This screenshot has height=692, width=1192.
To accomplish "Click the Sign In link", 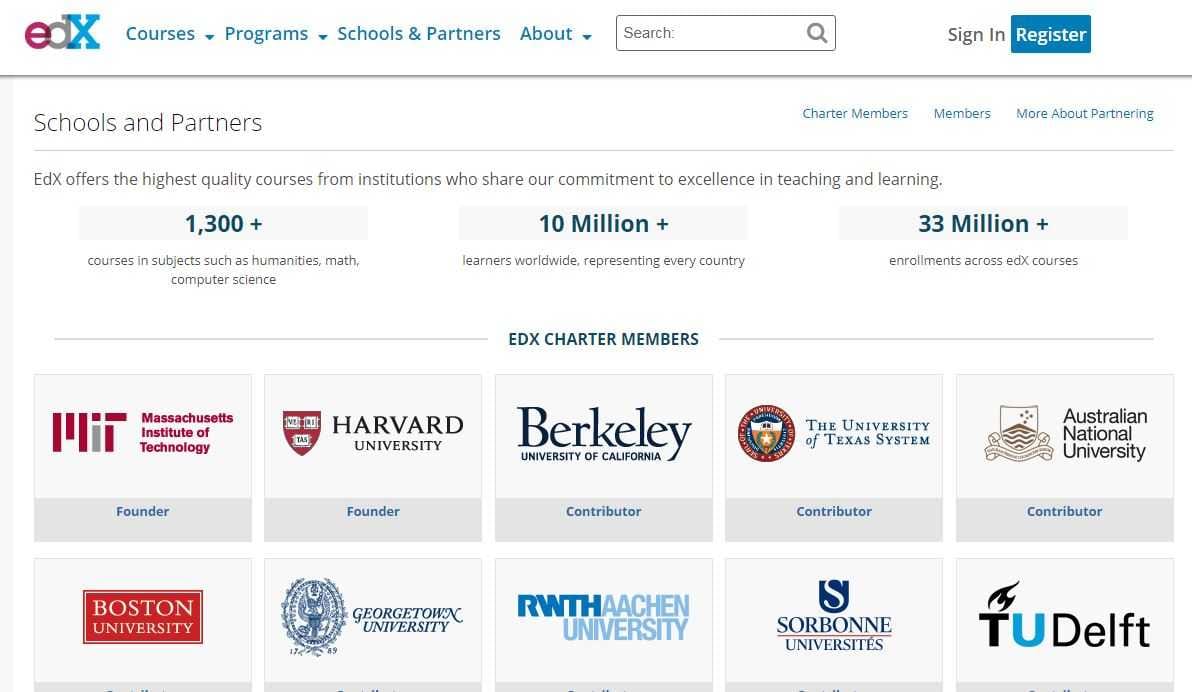I will click(x=975, y=33).
